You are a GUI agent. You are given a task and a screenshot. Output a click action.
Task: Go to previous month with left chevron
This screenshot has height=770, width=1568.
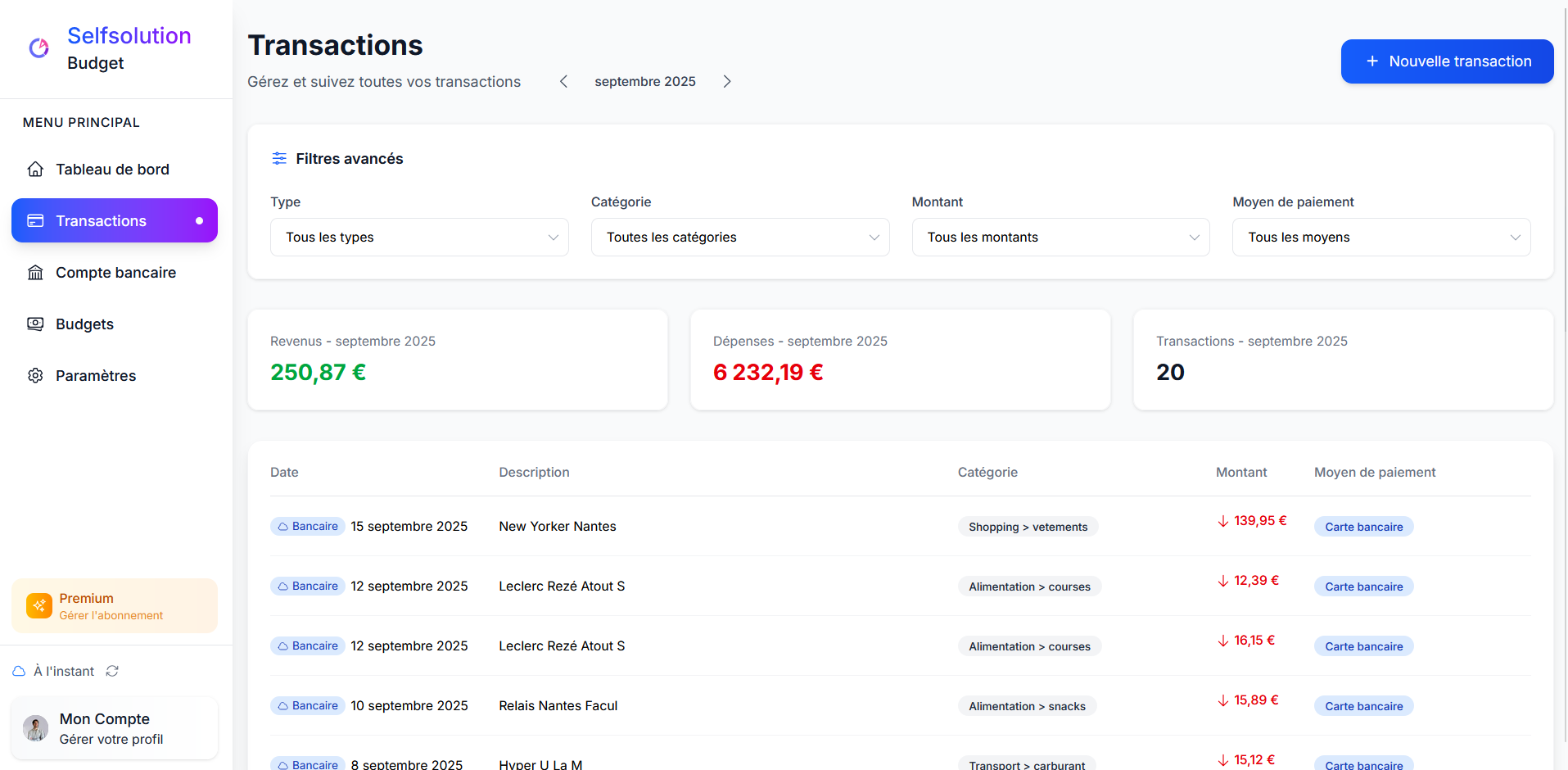coord(563,81)
